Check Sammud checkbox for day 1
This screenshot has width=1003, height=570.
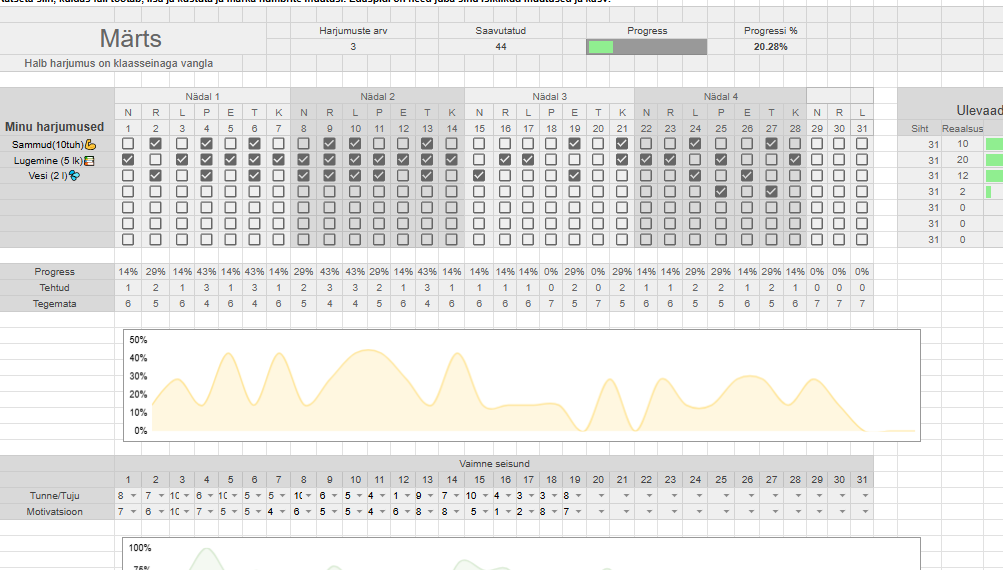(127, 144)
